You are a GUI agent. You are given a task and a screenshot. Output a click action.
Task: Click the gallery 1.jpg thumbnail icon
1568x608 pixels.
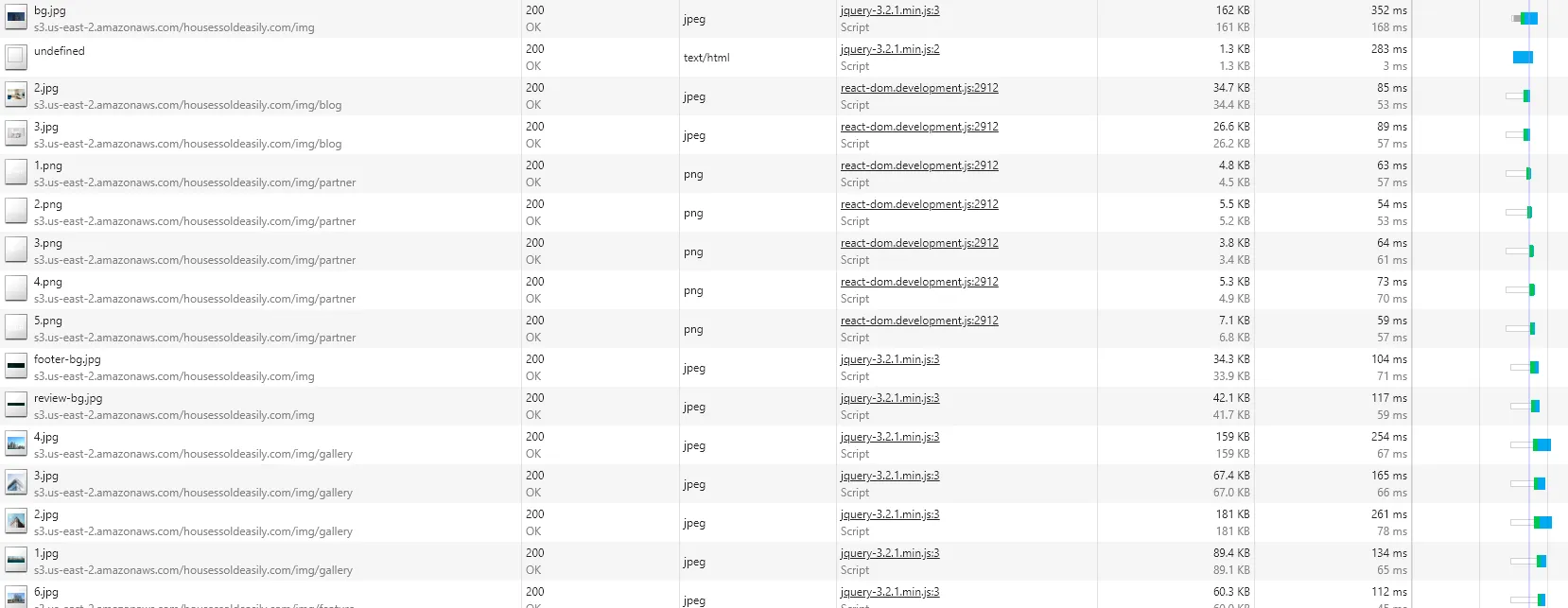[x=16, y=561]
